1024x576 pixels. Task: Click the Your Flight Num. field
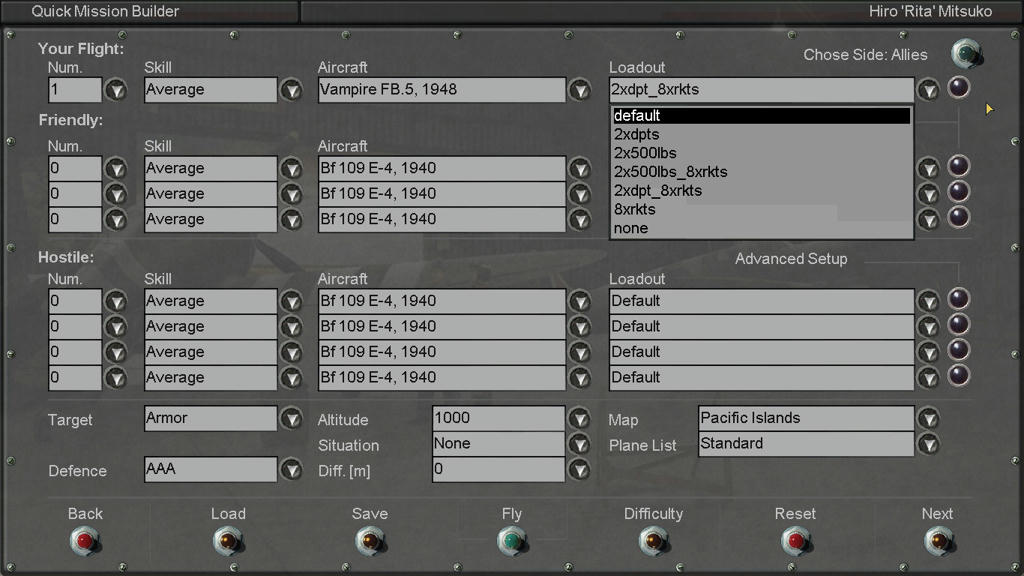coord(75,90)
